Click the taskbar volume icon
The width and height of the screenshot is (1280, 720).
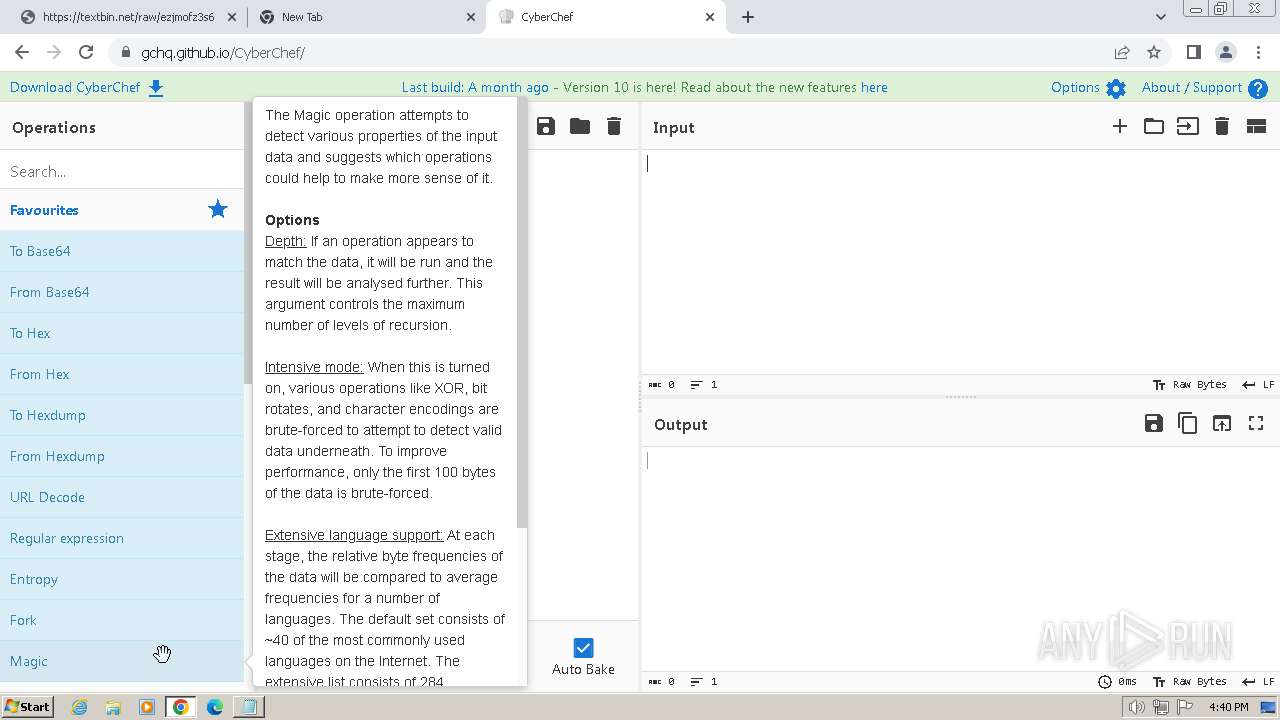point(1136,707)
